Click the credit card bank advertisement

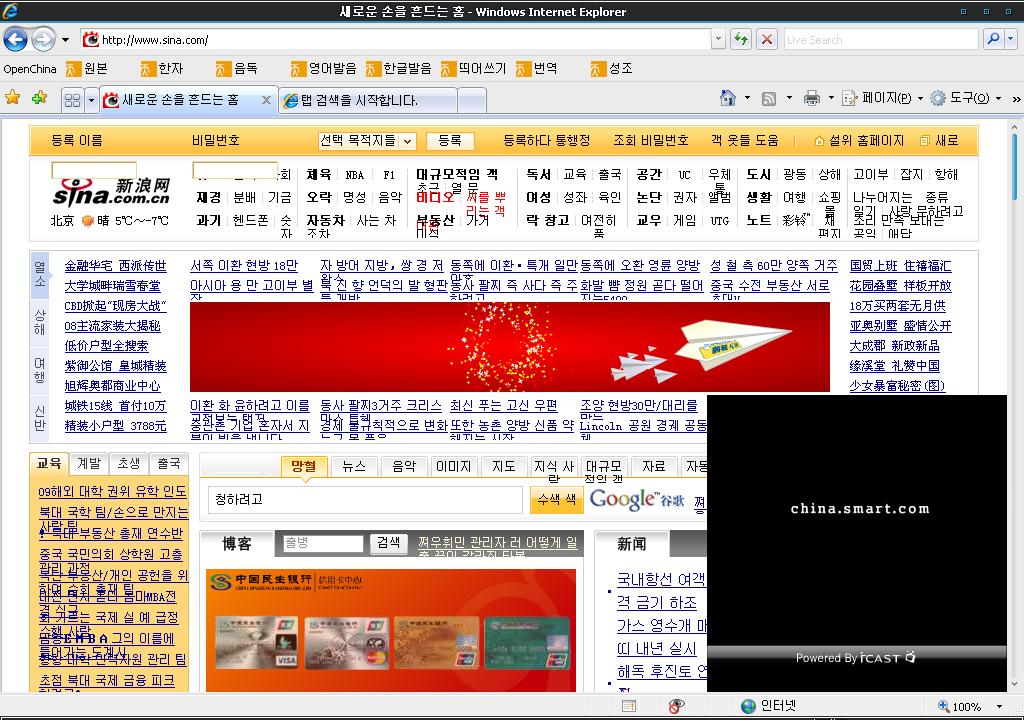coord(391,630)
